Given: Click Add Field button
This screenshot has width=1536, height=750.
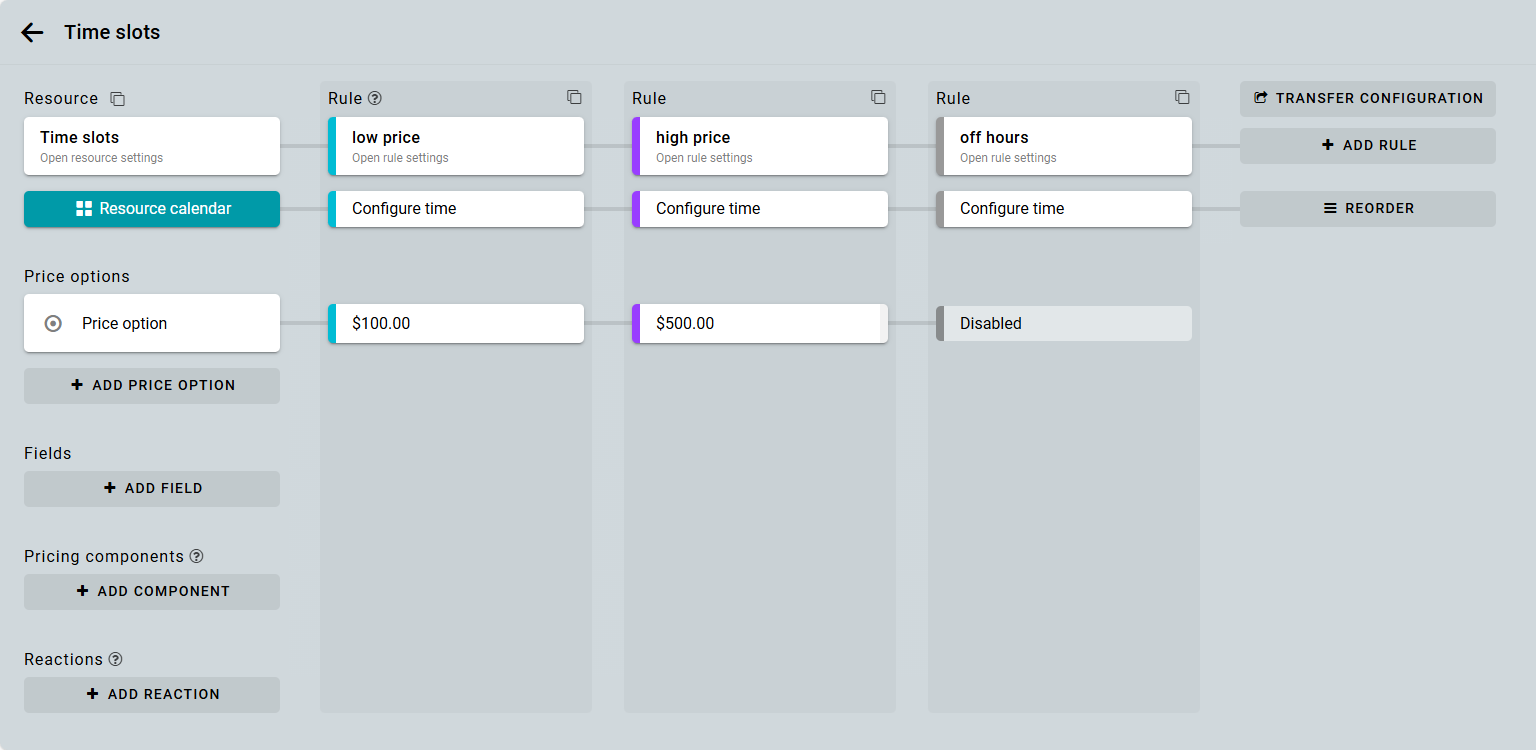Looking at the screenshot, I should pos(152,488).
